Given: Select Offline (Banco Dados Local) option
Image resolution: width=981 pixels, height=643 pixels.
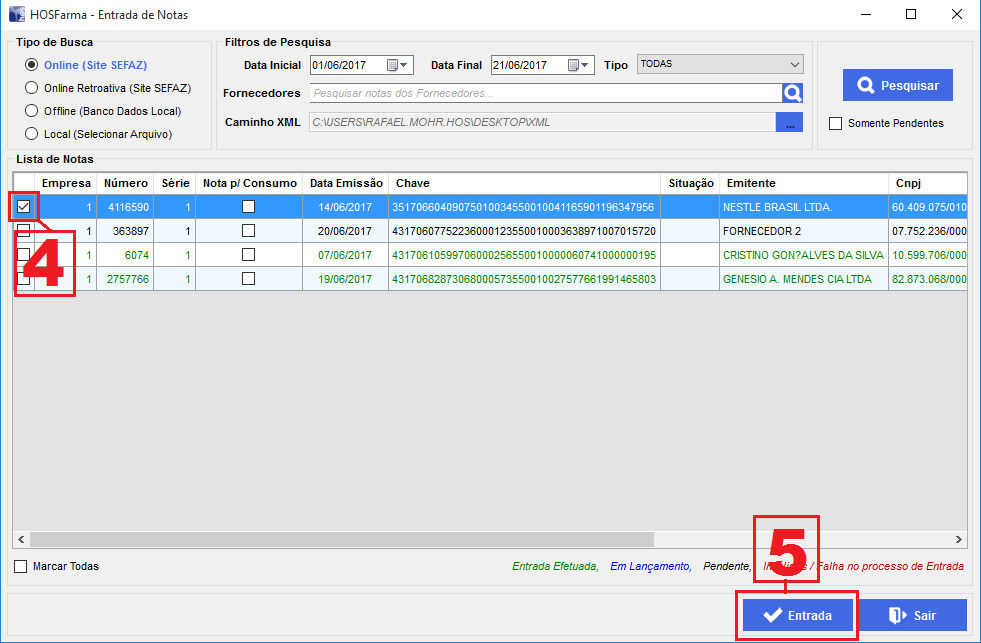Looking at the screenshot, I should point(32,111).
